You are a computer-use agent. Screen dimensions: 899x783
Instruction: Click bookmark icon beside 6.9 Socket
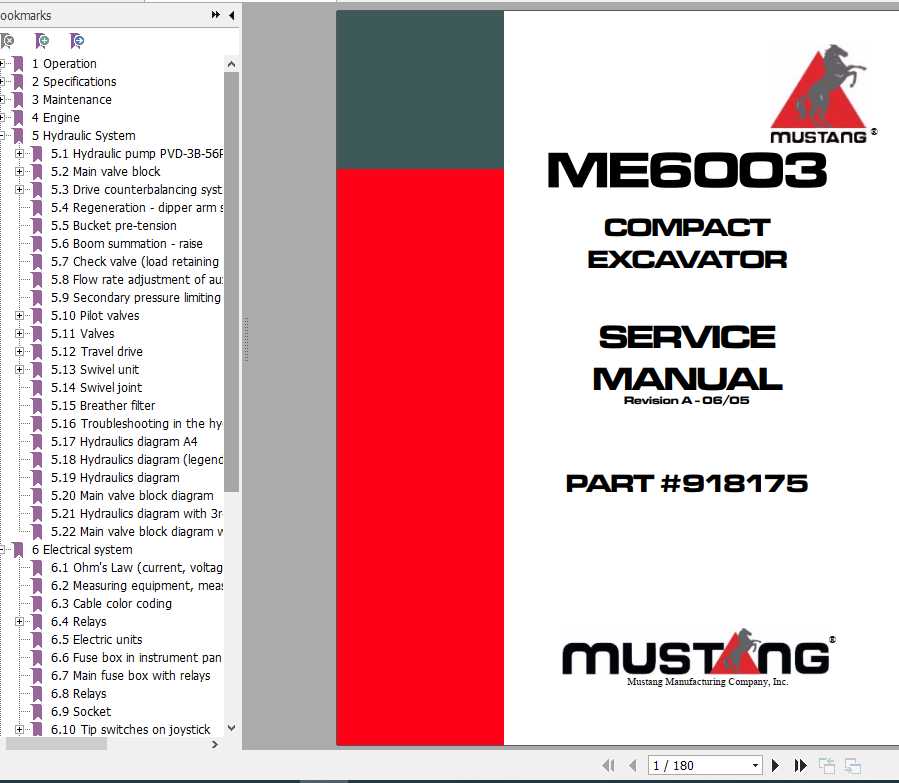(37, 711)
